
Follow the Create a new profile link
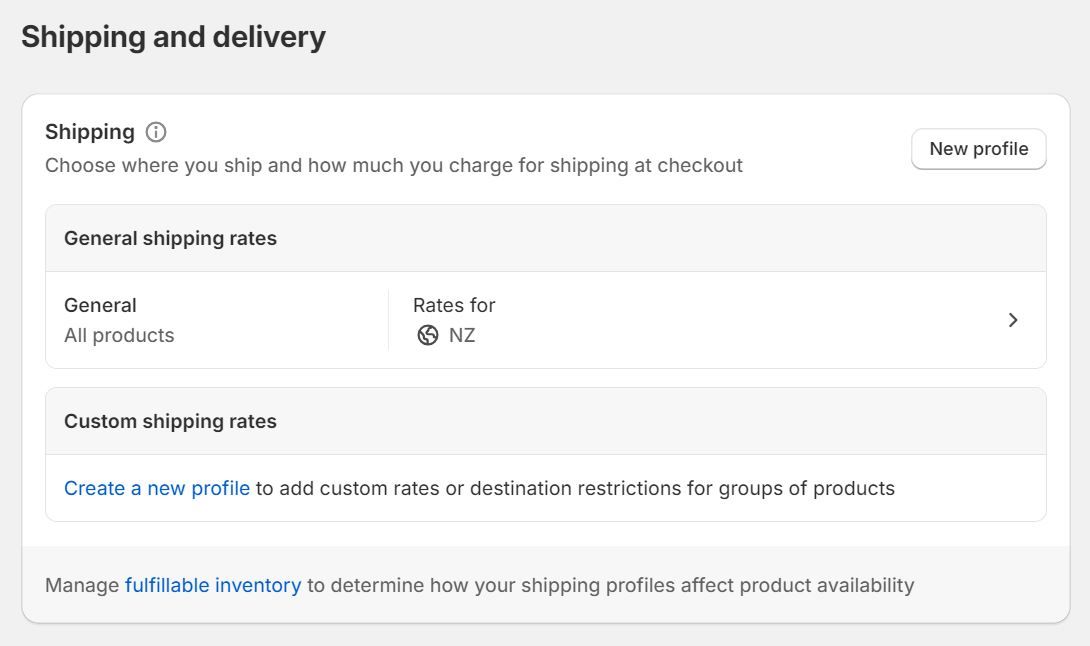coord(157,488)
